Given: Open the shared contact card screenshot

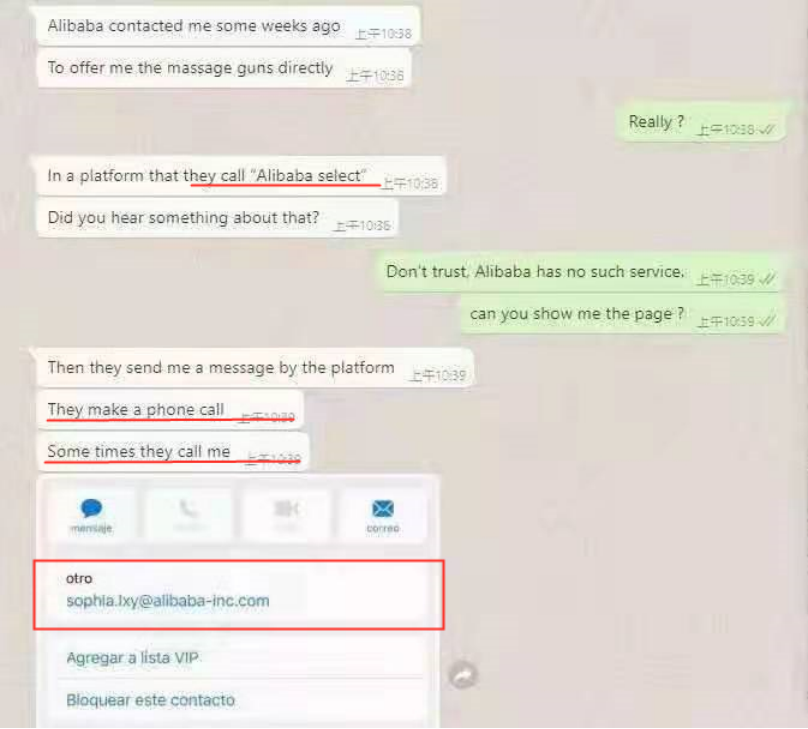Looking at the screenshot, I should [239, 601].
